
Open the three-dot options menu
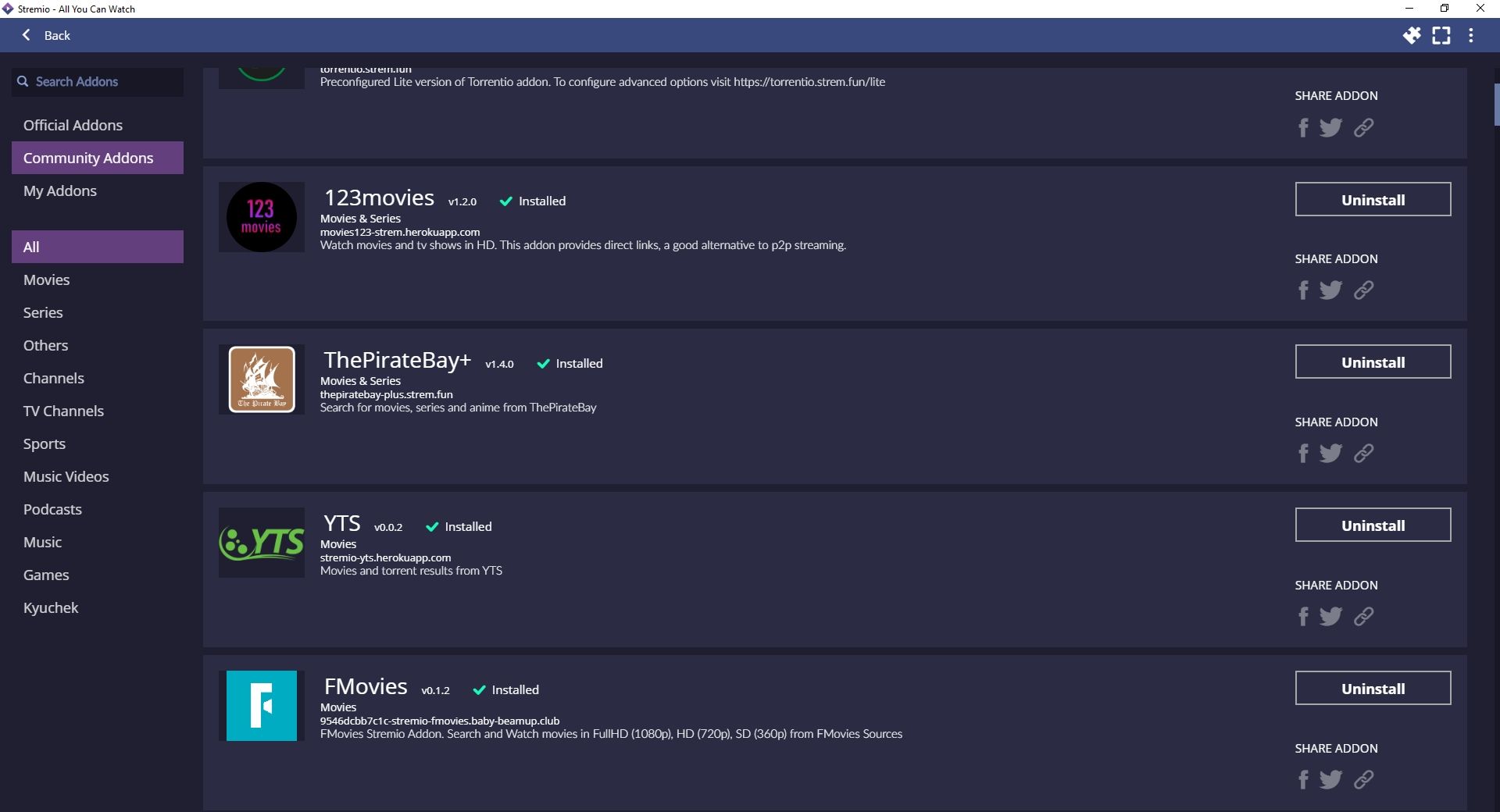pyautogui.click(x=1470, y=36)
